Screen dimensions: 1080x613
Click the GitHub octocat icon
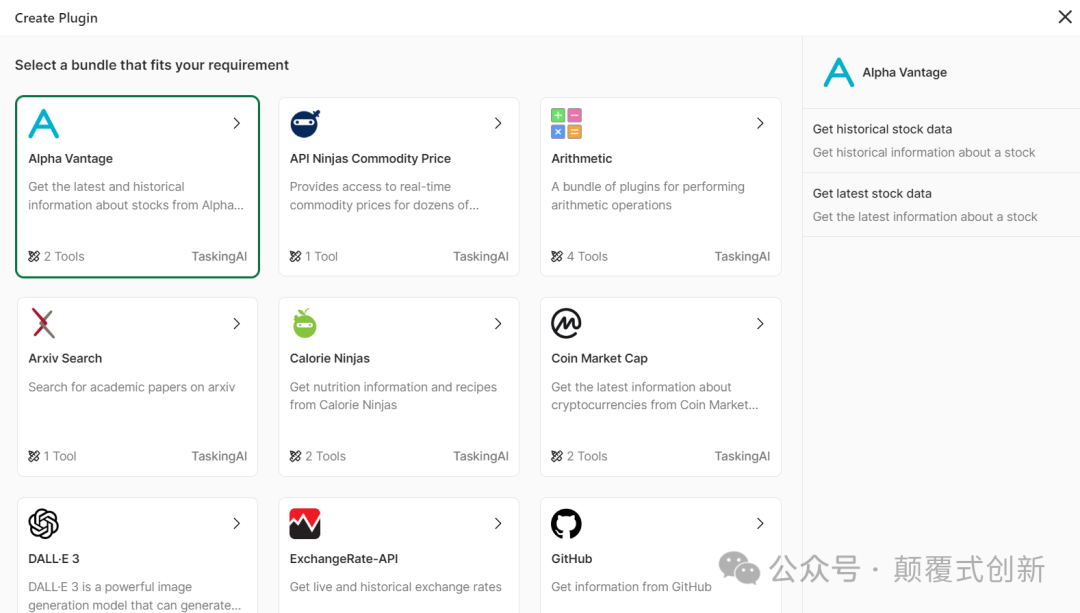566,523
